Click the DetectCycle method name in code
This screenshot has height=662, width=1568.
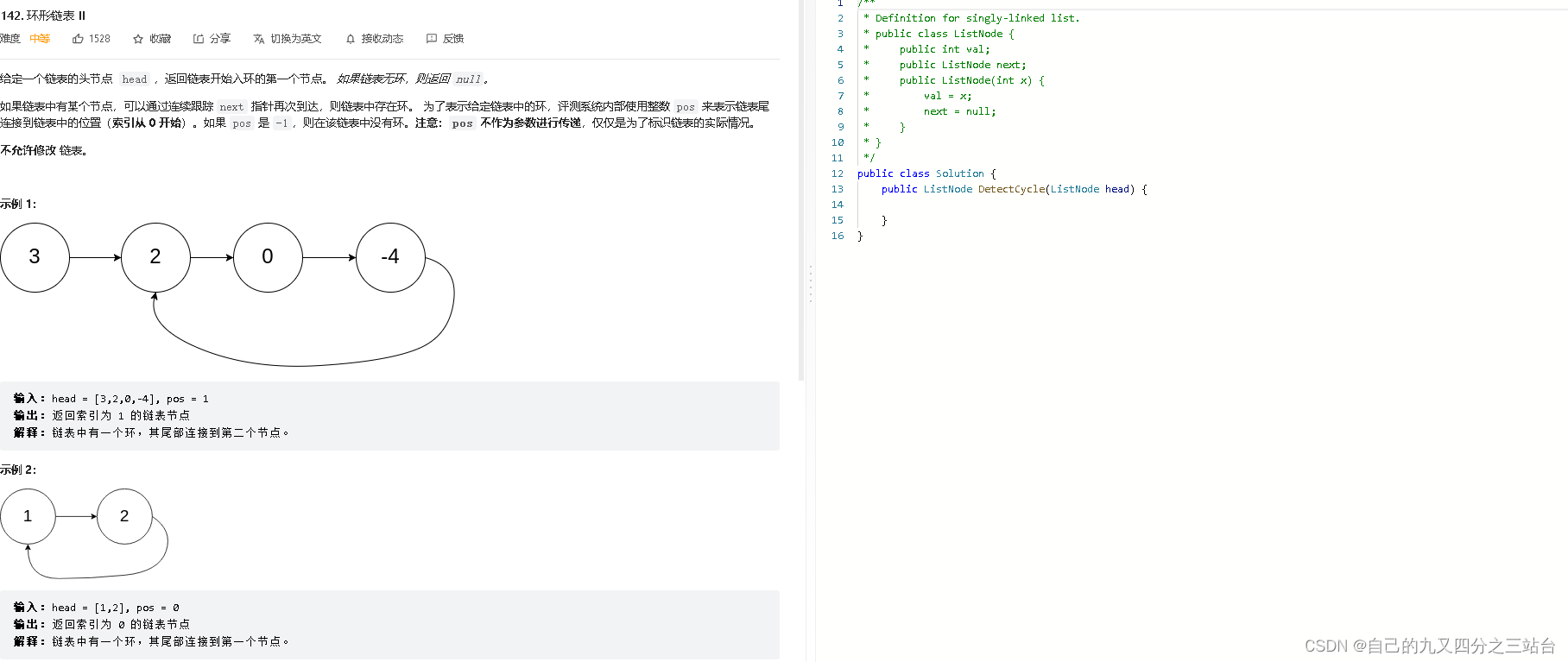click(x=1011, y=189)
